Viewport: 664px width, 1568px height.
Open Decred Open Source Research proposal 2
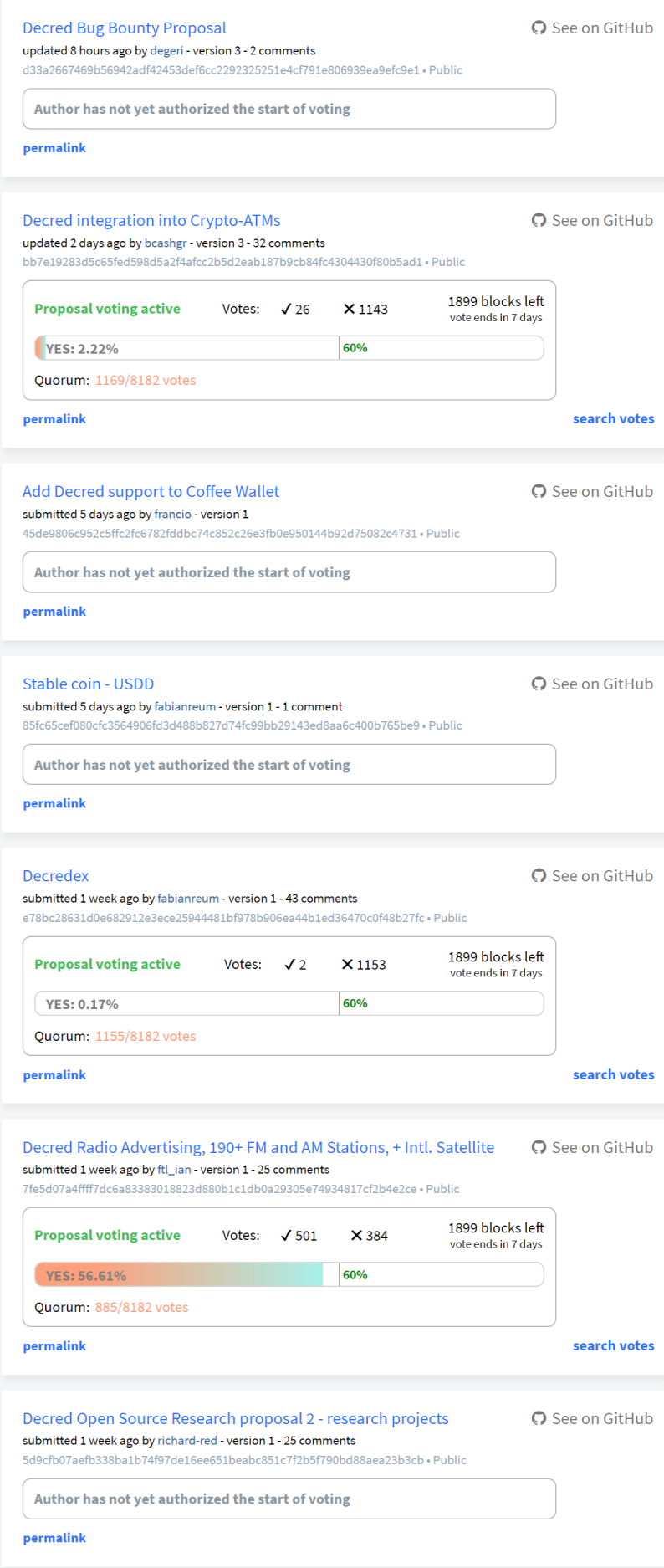click(x=236, y=1418)
